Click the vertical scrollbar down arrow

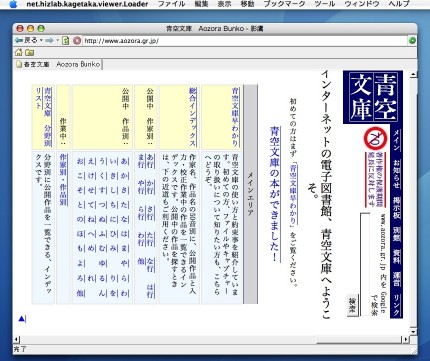pos(413,331)
